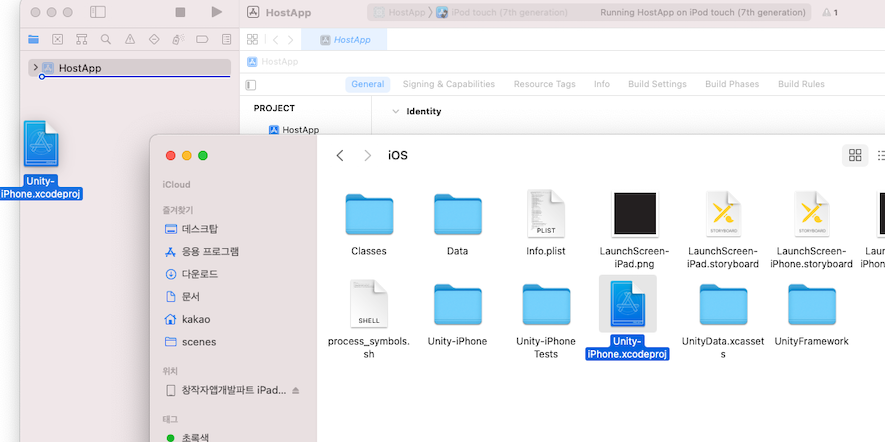Switch to the General tab
Image resolution: width=885 pixels, height=442 pixels.
367,84
